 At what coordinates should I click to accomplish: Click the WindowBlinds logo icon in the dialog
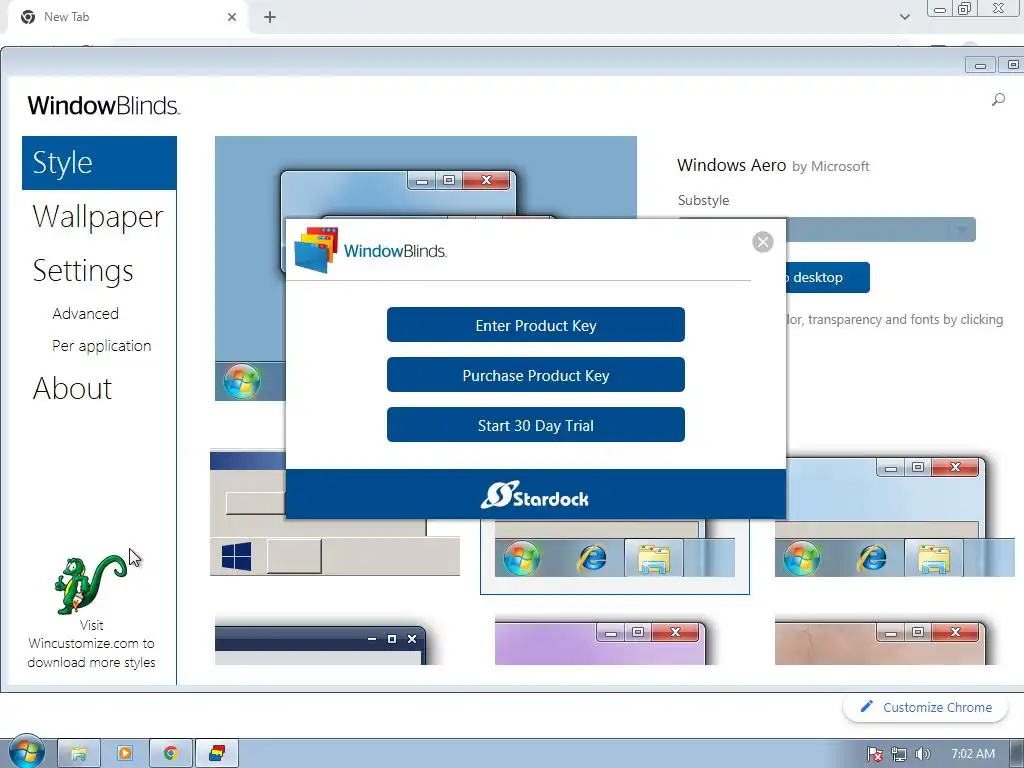[316, 249]
